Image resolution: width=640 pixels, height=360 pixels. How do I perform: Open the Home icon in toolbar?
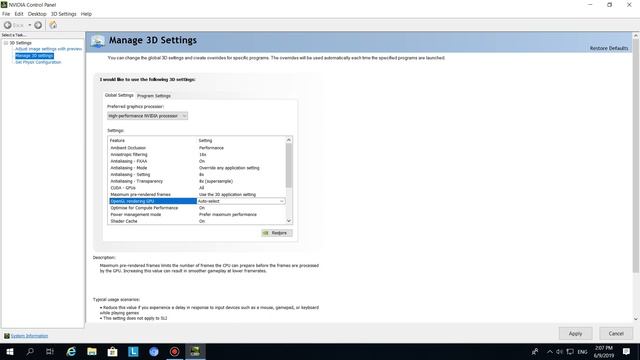click(53, 25)
